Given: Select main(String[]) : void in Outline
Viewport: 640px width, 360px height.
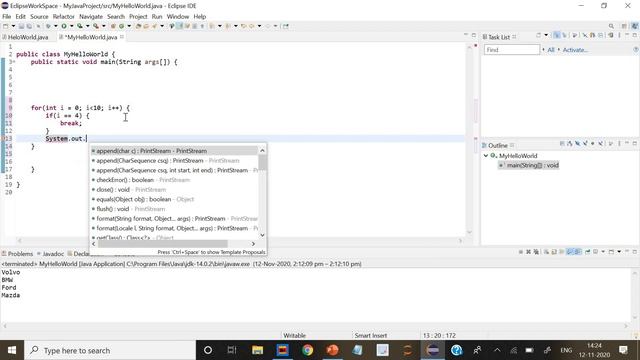Looking at the screenshot, I should point(529,165).
